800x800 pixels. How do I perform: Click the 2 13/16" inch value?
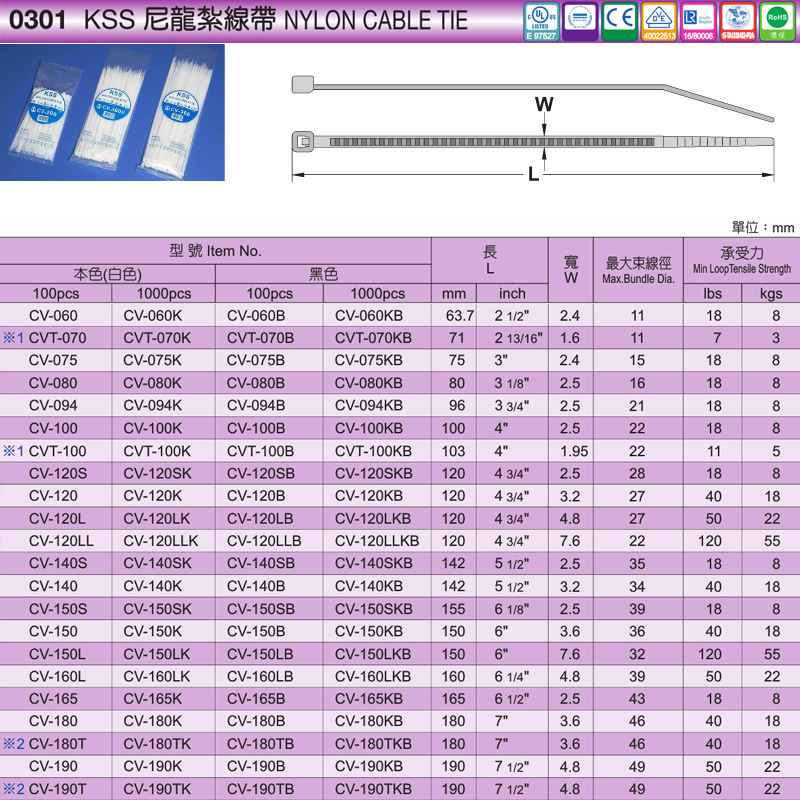click(x=518, y=338)
